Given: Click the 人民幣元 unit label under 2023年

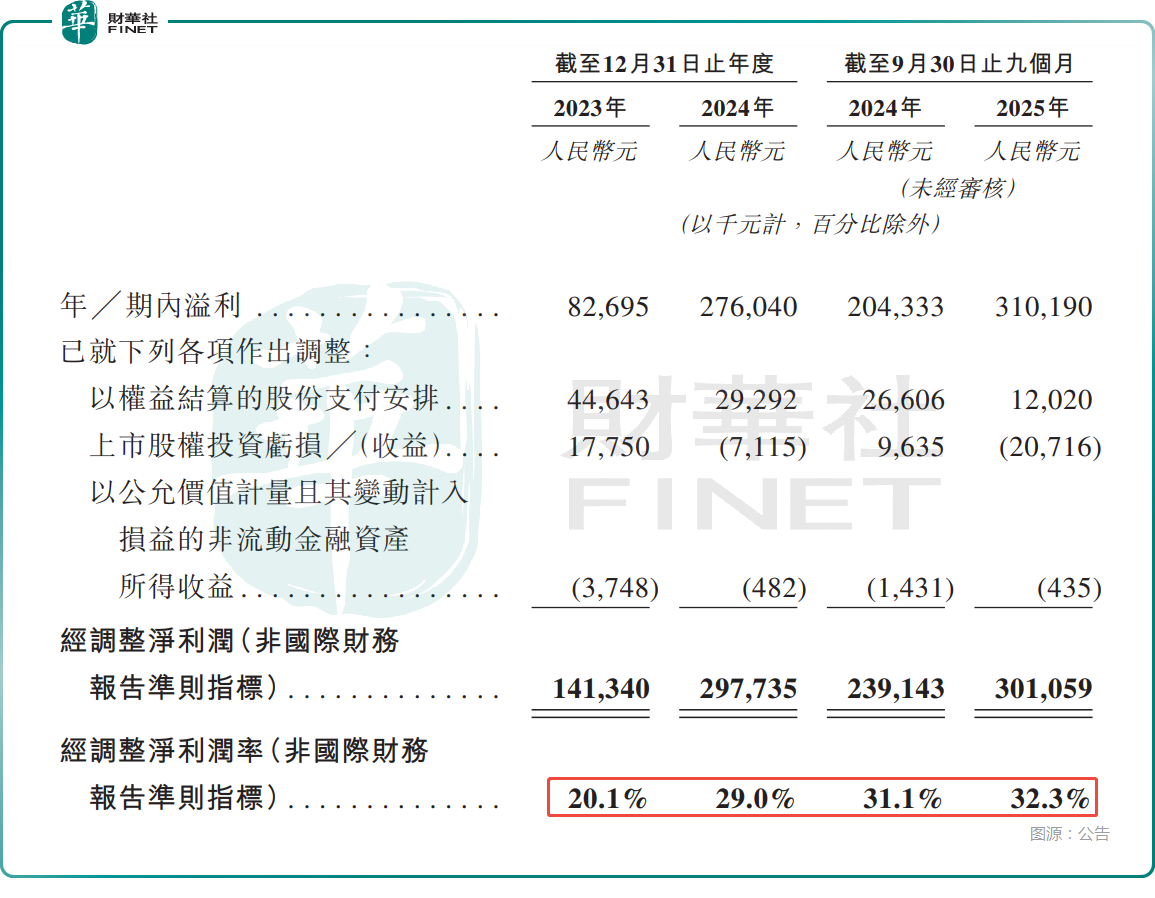Looking at the screenshot, I should pyautogui.click(x=591, y=150).
